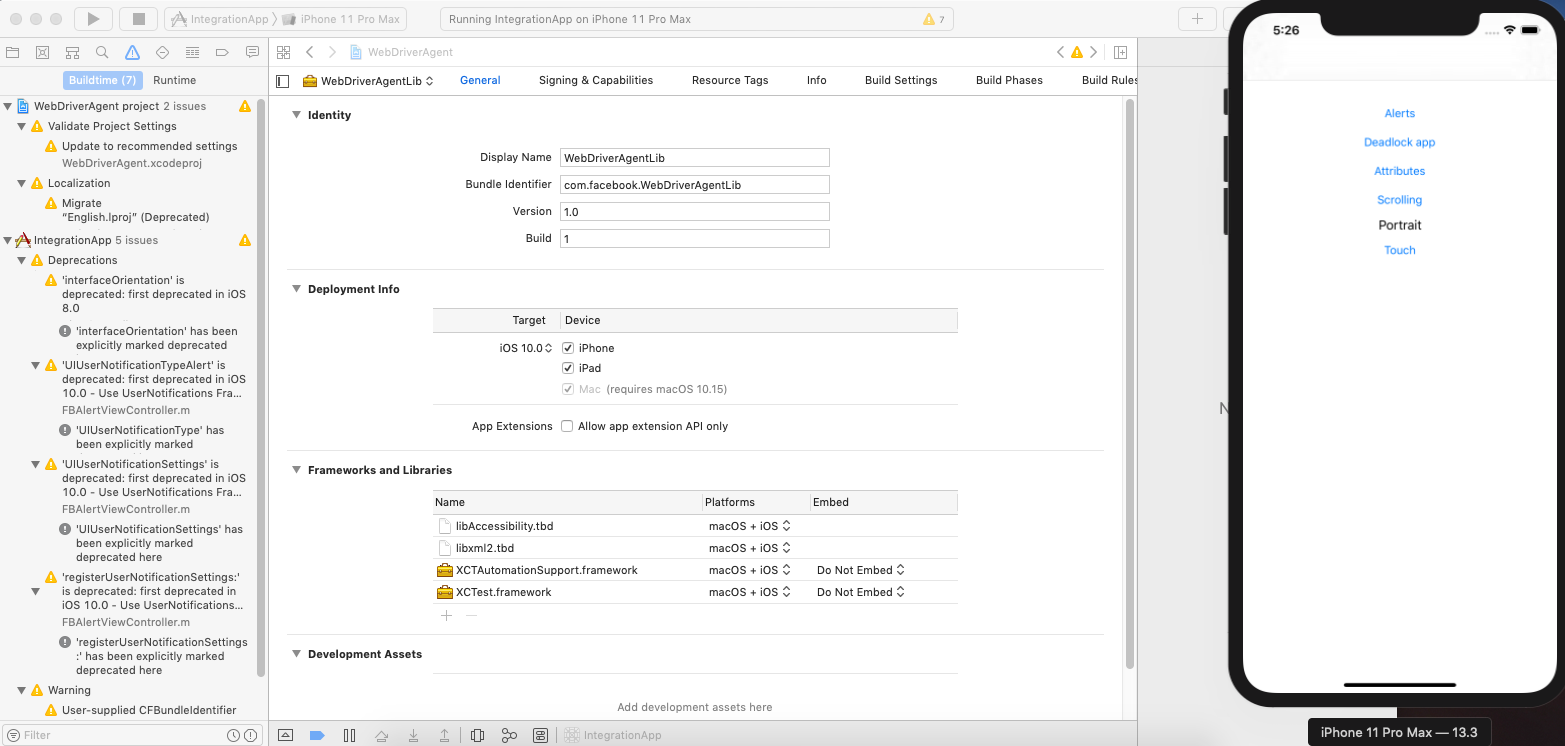Uncheck the iPhone device checkbox

(567, 348)
